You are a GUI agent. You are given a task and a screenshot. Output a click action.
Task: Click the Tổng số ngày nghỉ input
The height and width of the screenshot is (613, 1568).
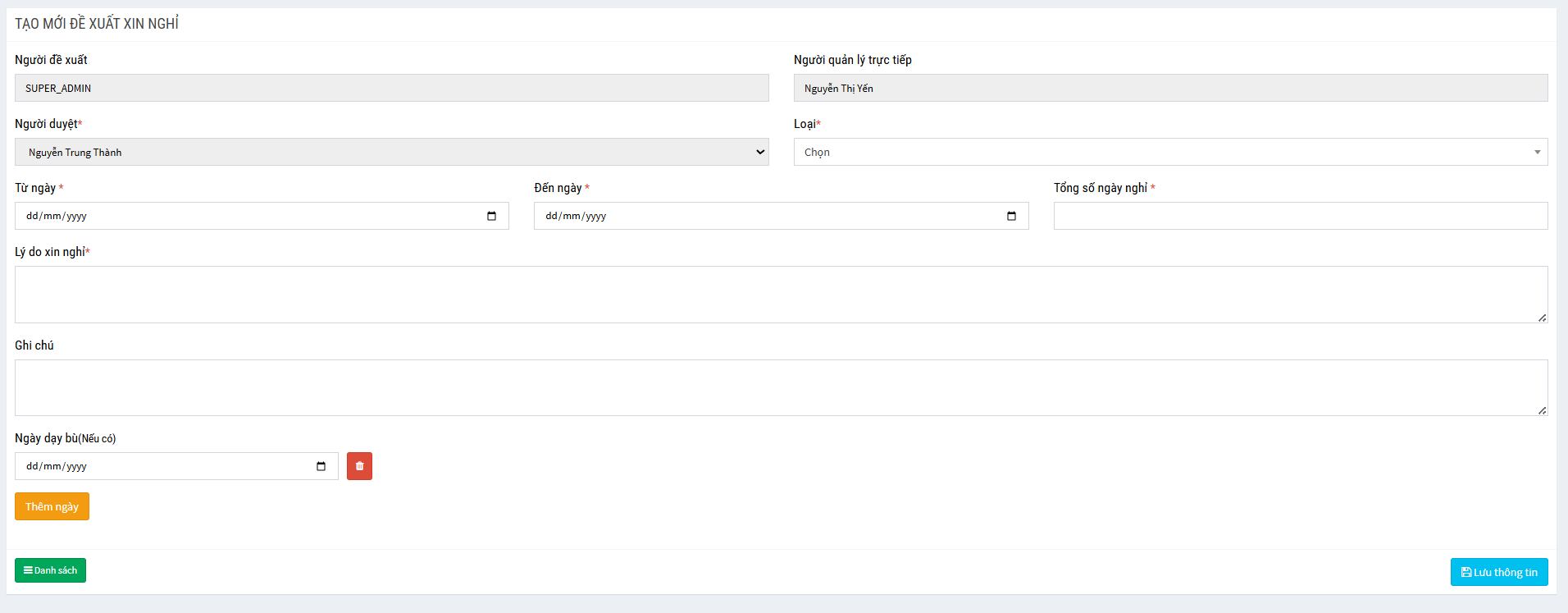pyautogui.click(x=1300, y=216)
